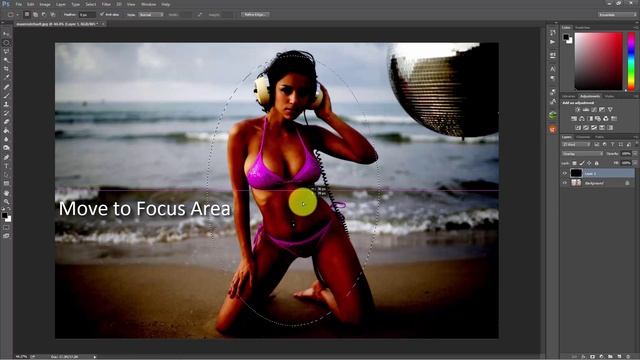640x360 pixels.
Task: Click the Feather value field
Action: pyautogui.click(x=87, y=15)
